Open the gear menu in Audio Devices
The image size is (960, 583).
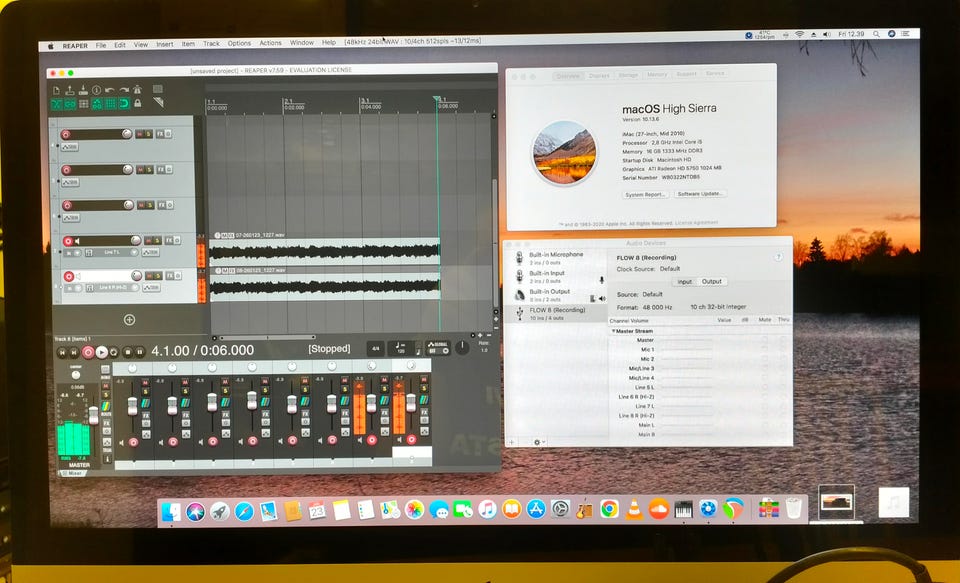(539, 442)
